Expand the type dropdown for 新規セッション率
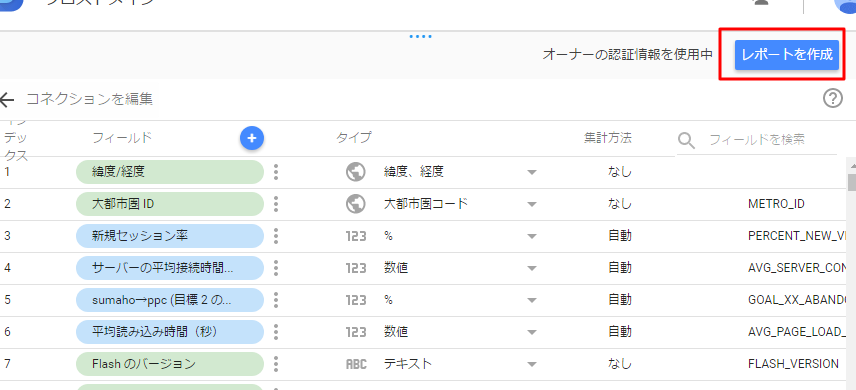The height and width of the screenshot is (390, 856). pyautogui.click(x=532, y=237)
